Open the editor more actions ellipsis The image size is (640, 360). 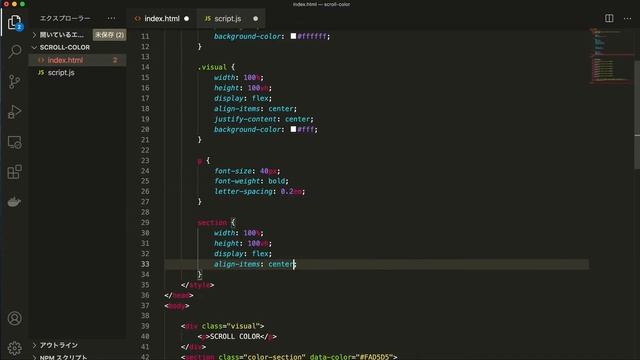point(627,18)
